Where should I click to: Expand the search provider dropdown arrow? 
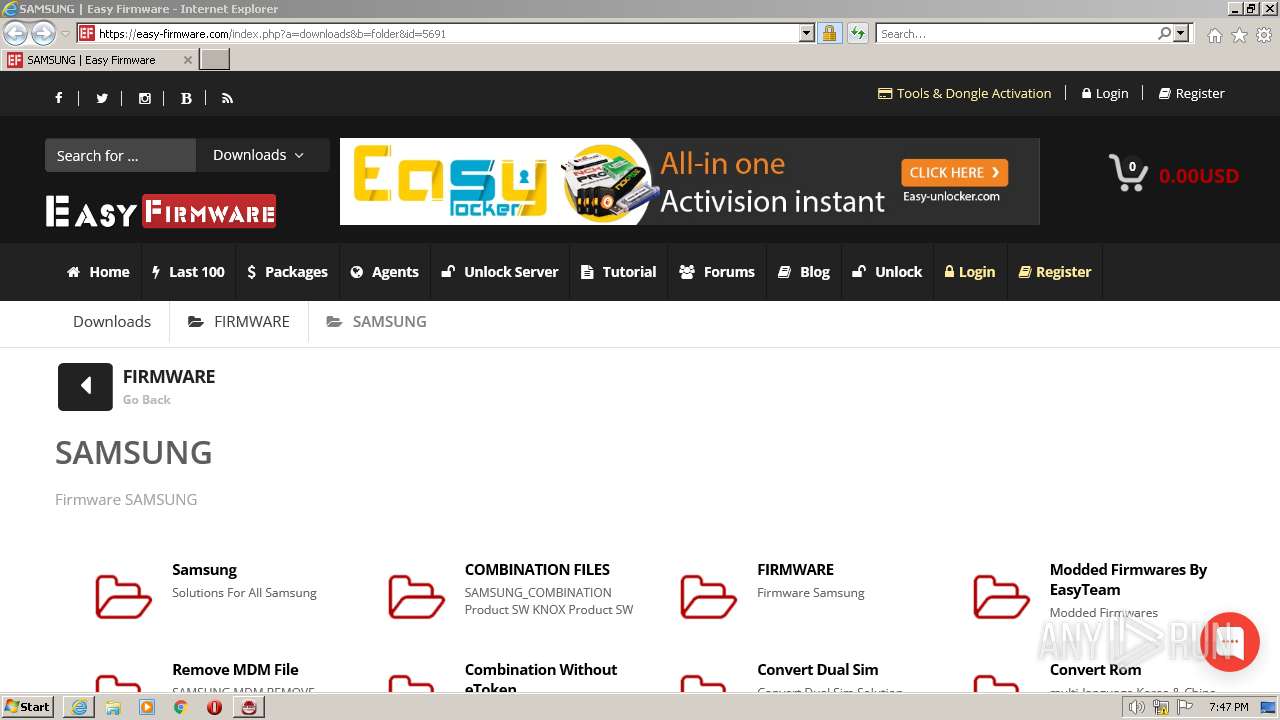click(1181, 34)
